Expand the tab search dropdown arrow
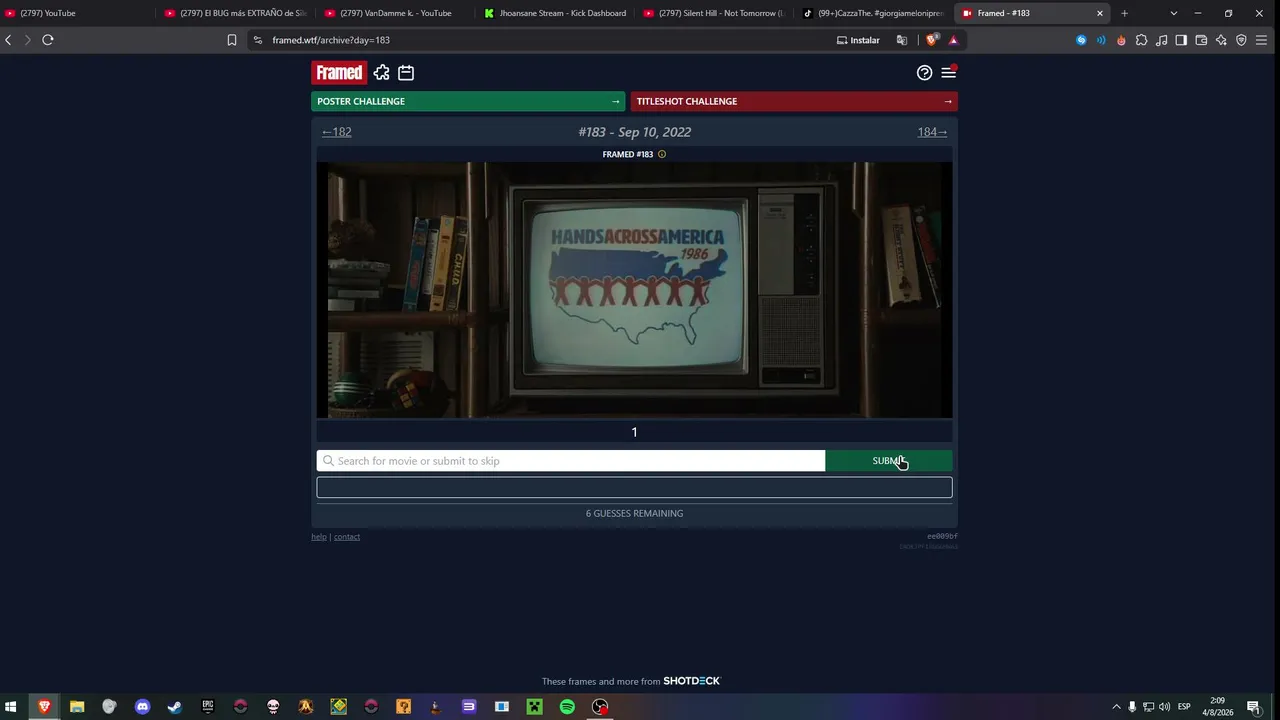Screen dimensions: 1280x720 click(1173, 13)
